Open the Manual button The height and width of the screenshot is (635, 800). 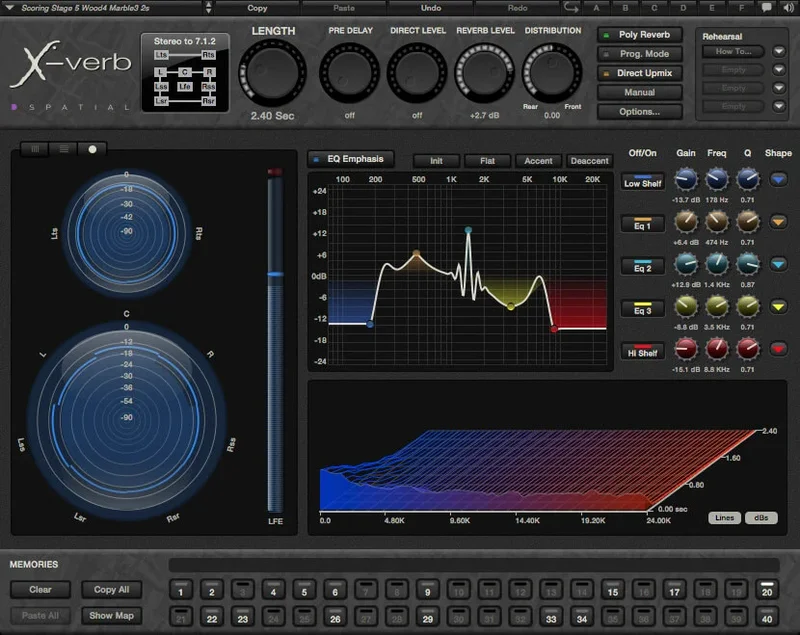pyautogui.click(x=640, y=92)
